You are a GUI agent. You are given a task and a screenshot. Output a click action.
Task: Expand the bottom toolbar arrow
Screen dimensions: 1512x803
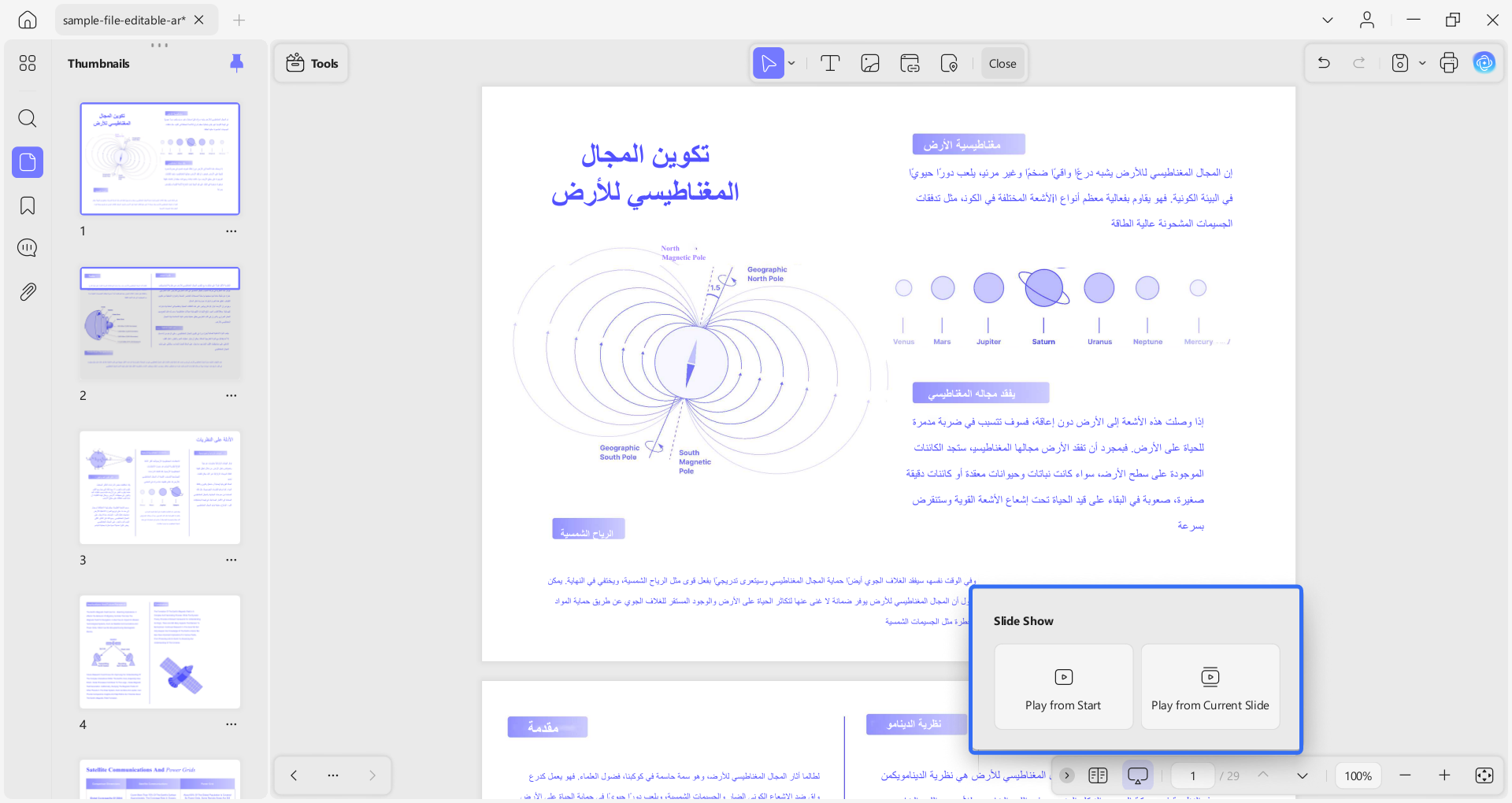pyautogui.click(x=1067, y=775)
